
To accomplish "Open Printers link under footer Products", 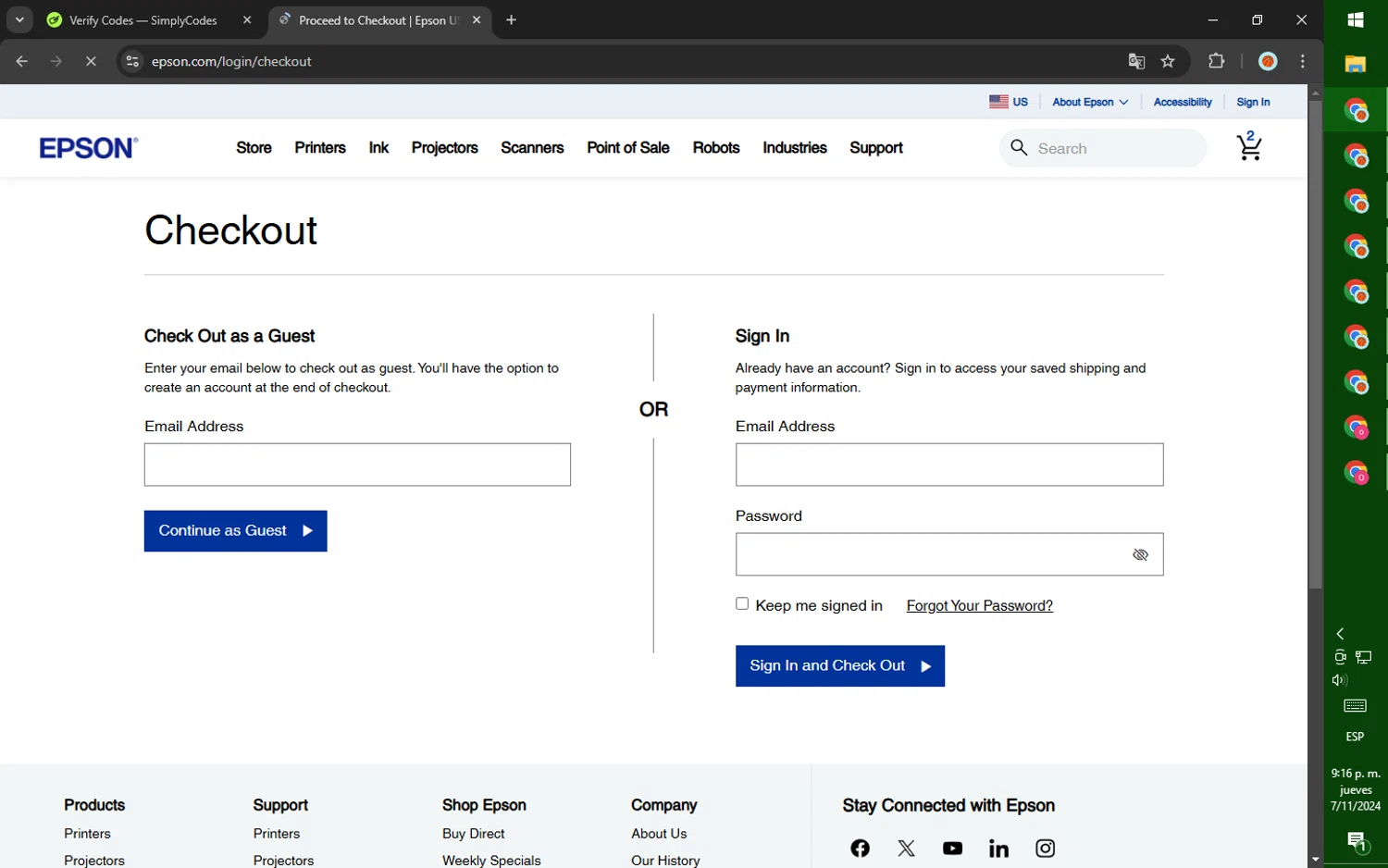I will (87, 834).
